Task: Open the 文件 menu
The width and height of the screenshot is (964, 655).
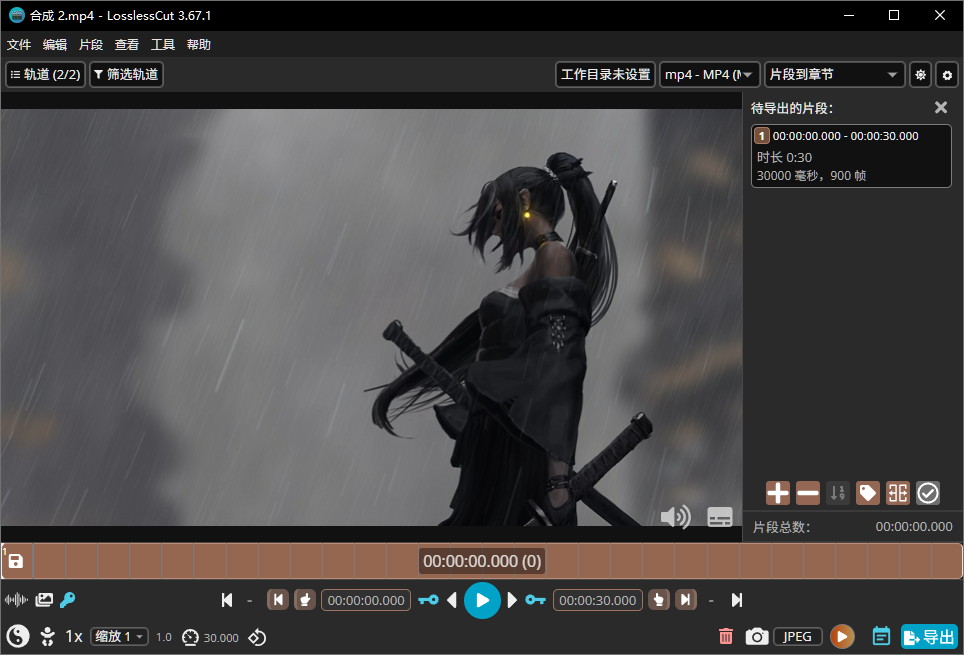Action: click(x=18, y=44)
